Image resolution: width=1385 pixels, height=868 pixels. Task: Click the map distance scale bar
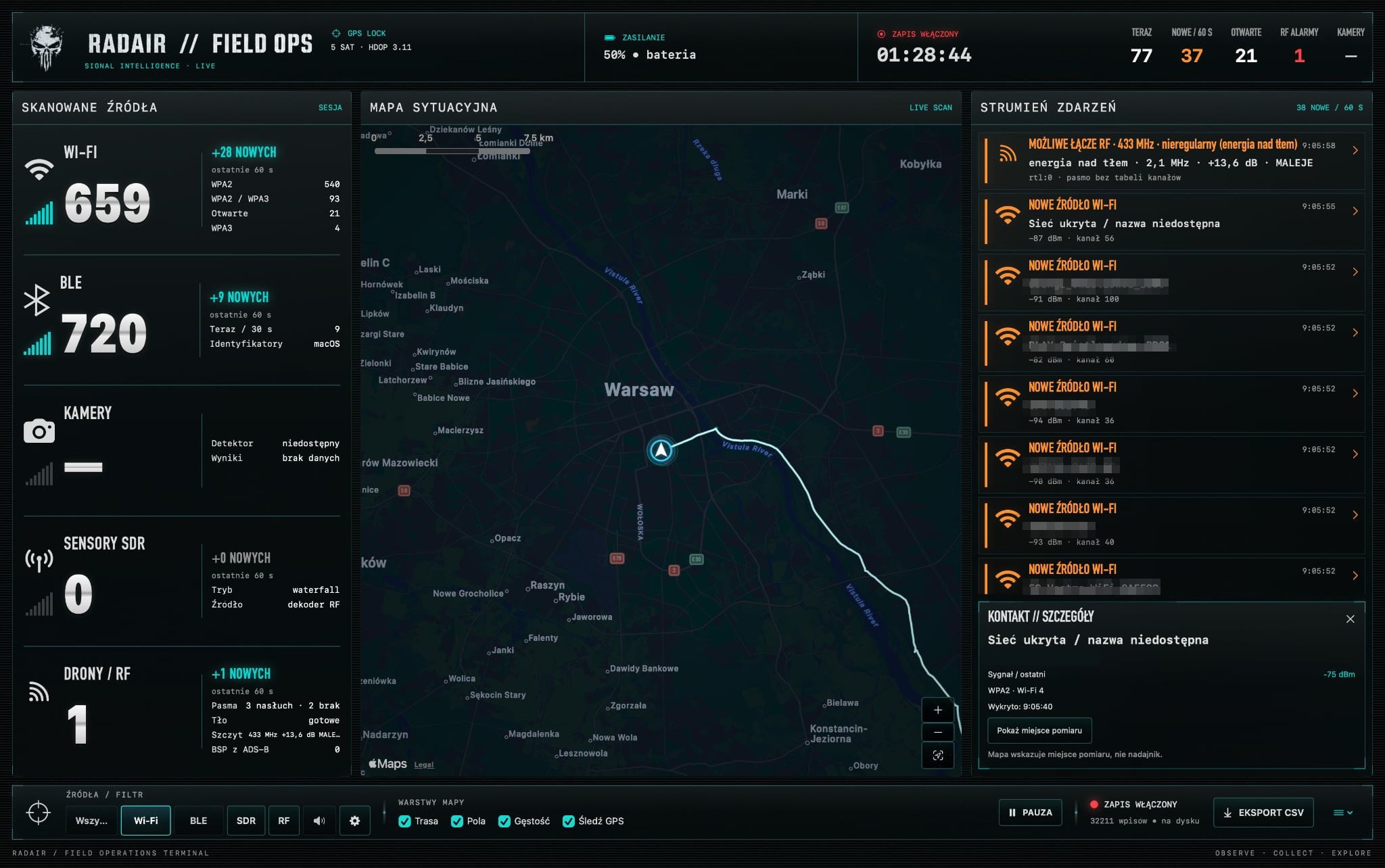click(x=452, y=151)
